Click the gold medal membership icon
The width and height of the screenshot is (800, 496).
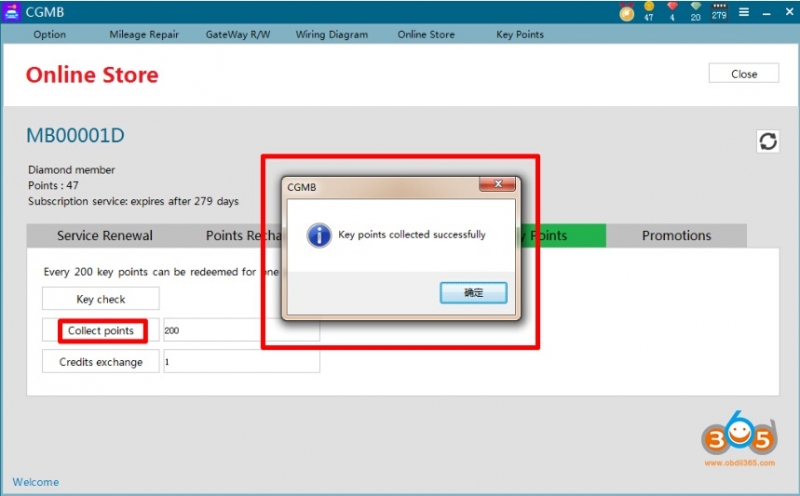click(627, 12)
